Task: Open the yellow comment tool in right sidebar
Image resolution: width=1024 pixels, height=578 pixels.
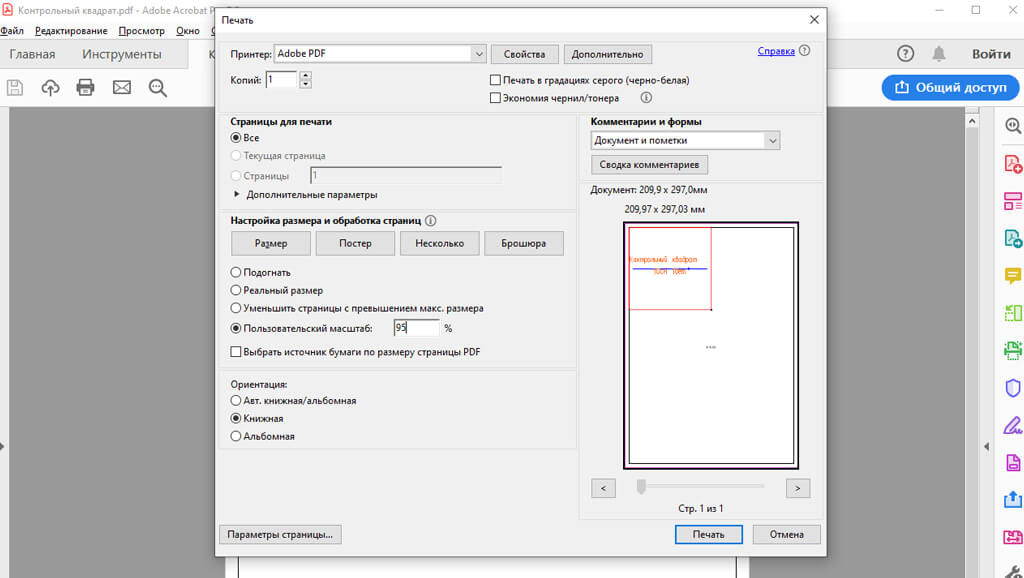Action: [x=1012, y=275]
